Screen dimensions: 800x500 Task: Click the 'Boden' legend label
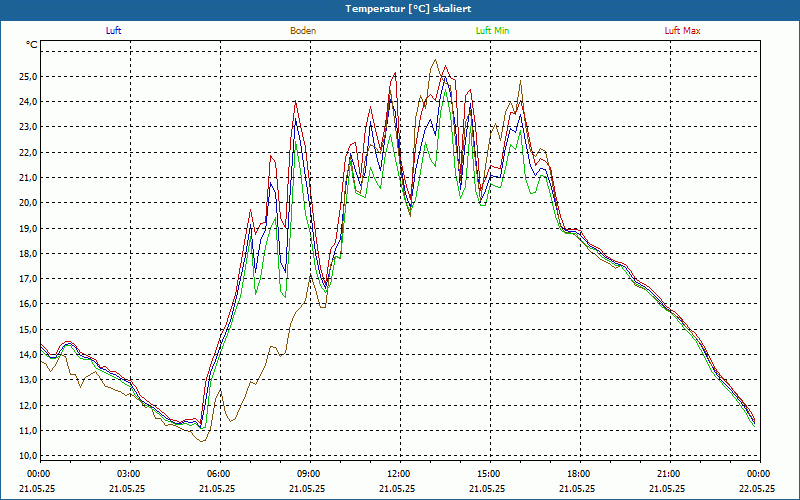pos(303,31)
